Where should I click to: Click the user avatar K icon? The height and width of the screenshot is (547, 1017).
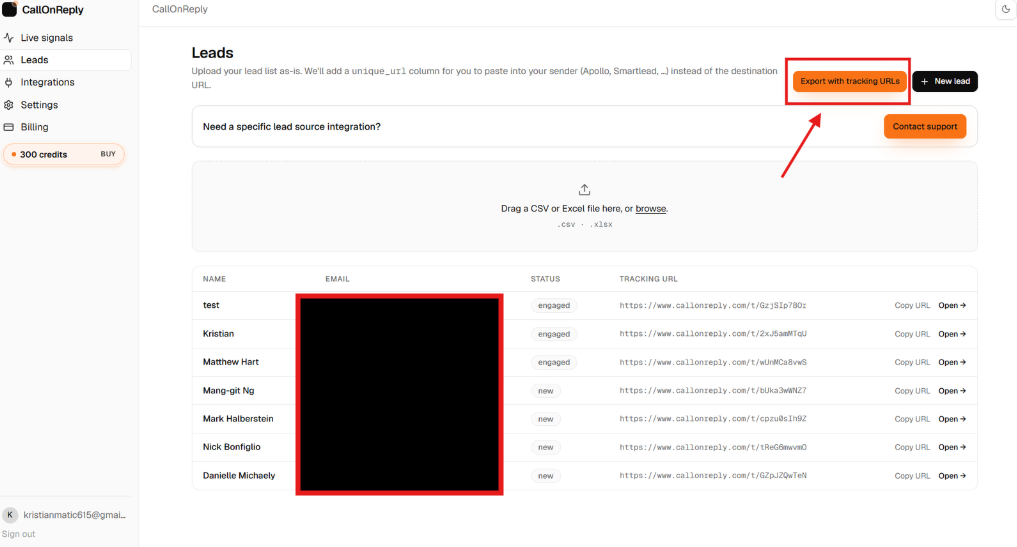[x=10, y=515]
